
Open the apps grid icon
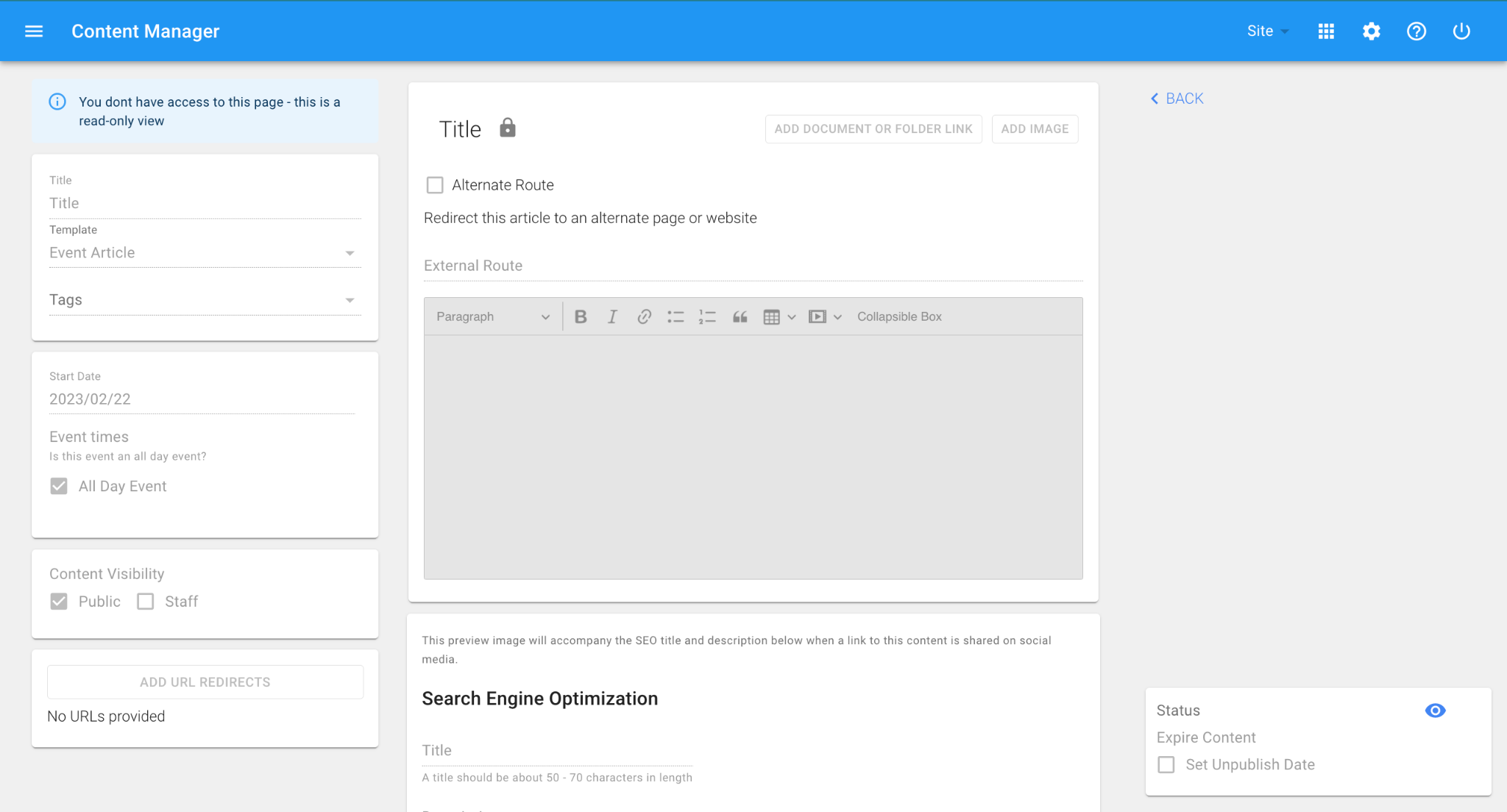1326,31
